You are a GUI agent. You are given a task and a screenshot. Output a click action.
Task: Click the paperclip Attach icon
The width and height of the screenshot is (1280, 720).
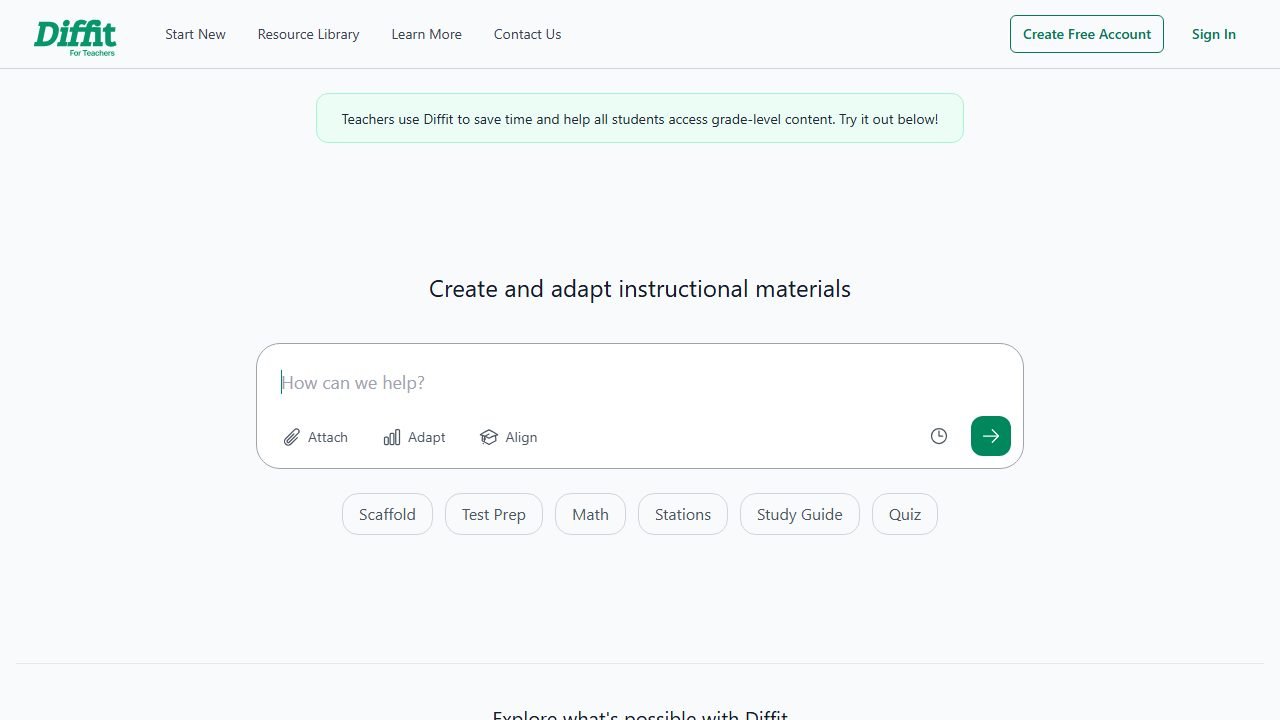[292, 437]
